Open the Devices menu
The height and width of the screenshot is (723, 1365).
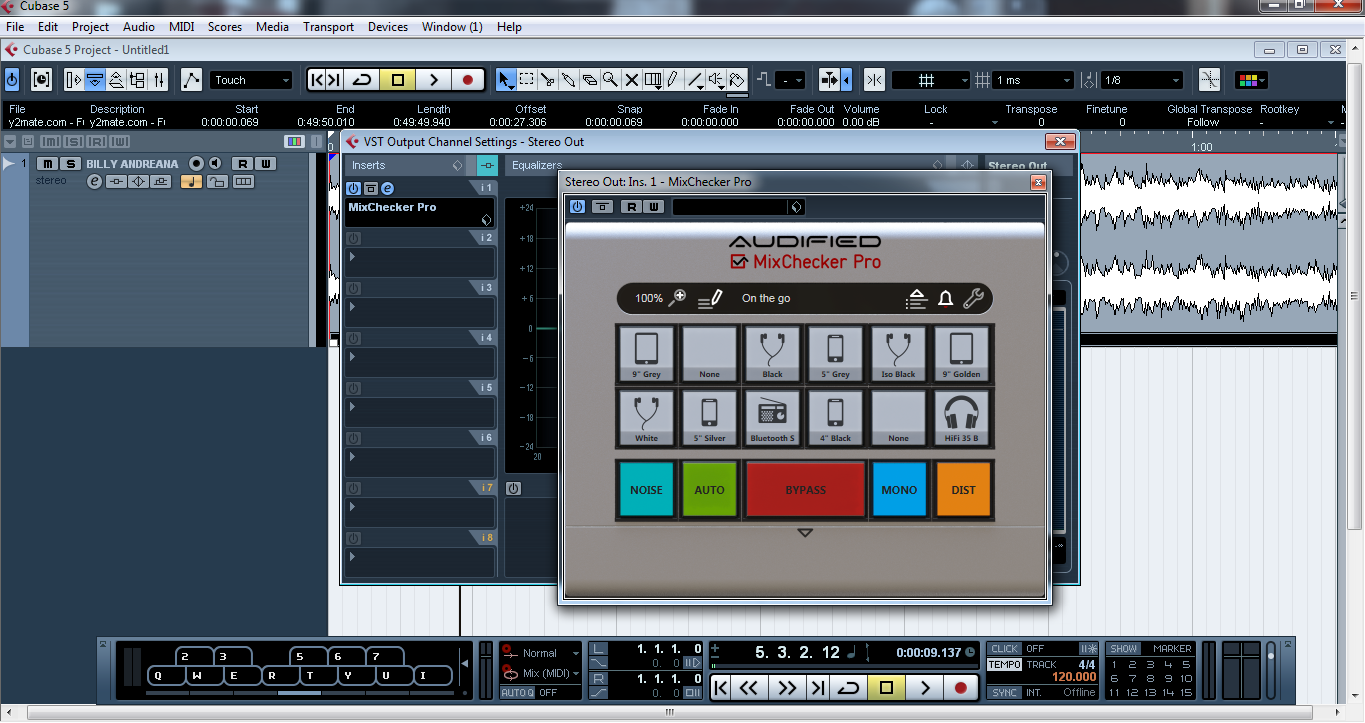388,27
